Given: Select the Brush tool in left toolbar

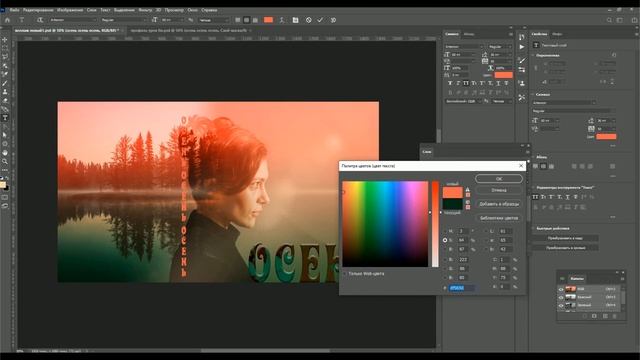Looking at the screenshot, I should click(5, 83).
